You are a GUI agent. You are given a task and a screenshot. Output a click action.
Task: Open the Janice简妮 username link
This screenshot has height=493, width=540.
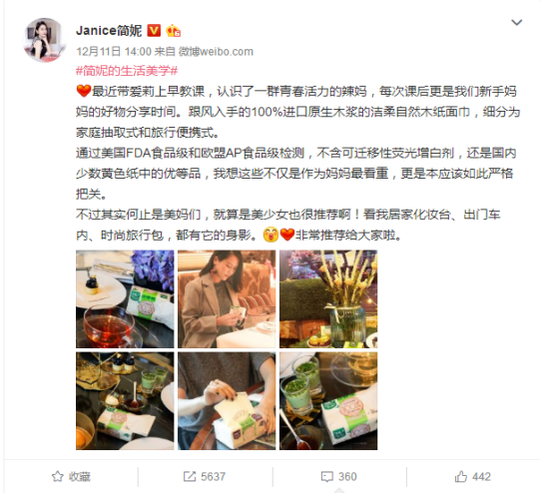click(x=109, y=31)
